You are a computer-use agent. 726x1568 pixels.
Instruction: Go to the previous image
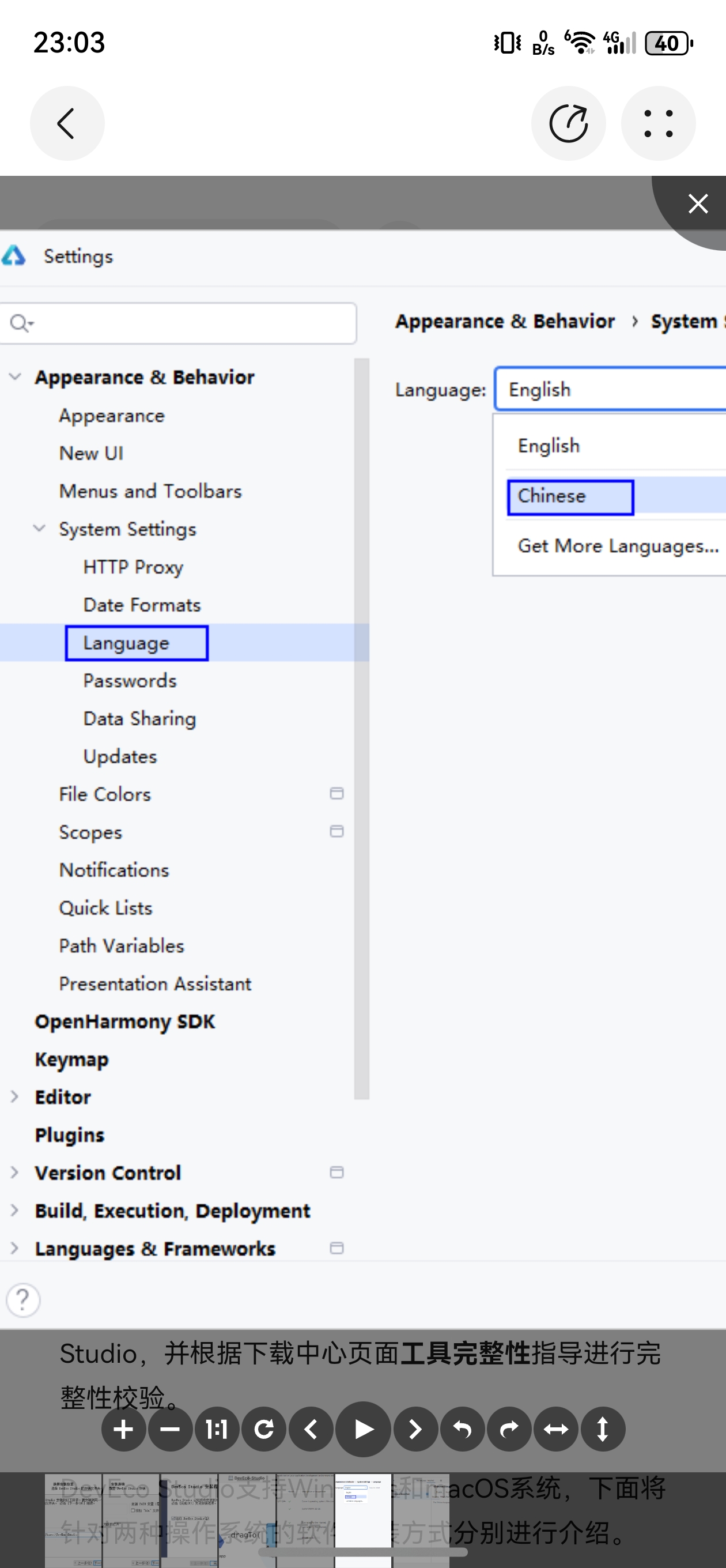point(311,1429)
